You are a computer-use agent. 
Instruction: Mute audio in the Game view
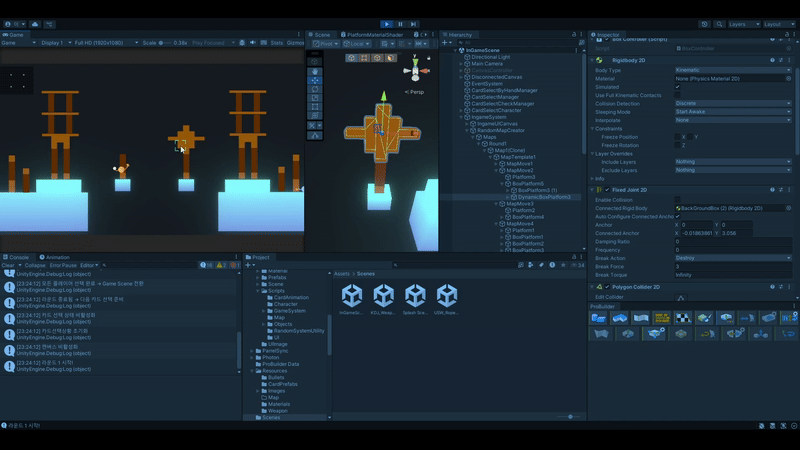pos(253,43)
